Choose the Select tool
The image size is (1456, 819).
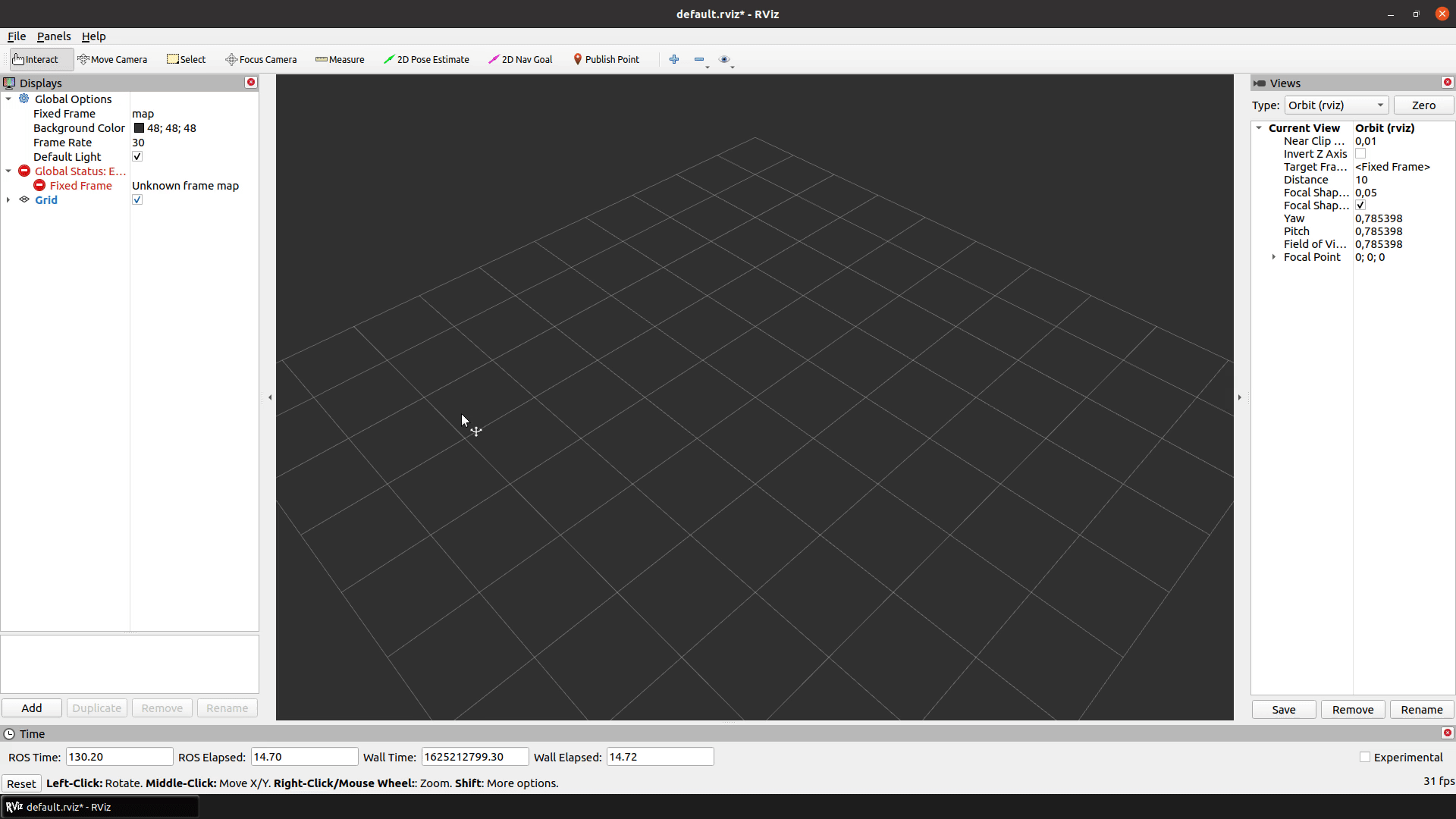tap(187, 59)
